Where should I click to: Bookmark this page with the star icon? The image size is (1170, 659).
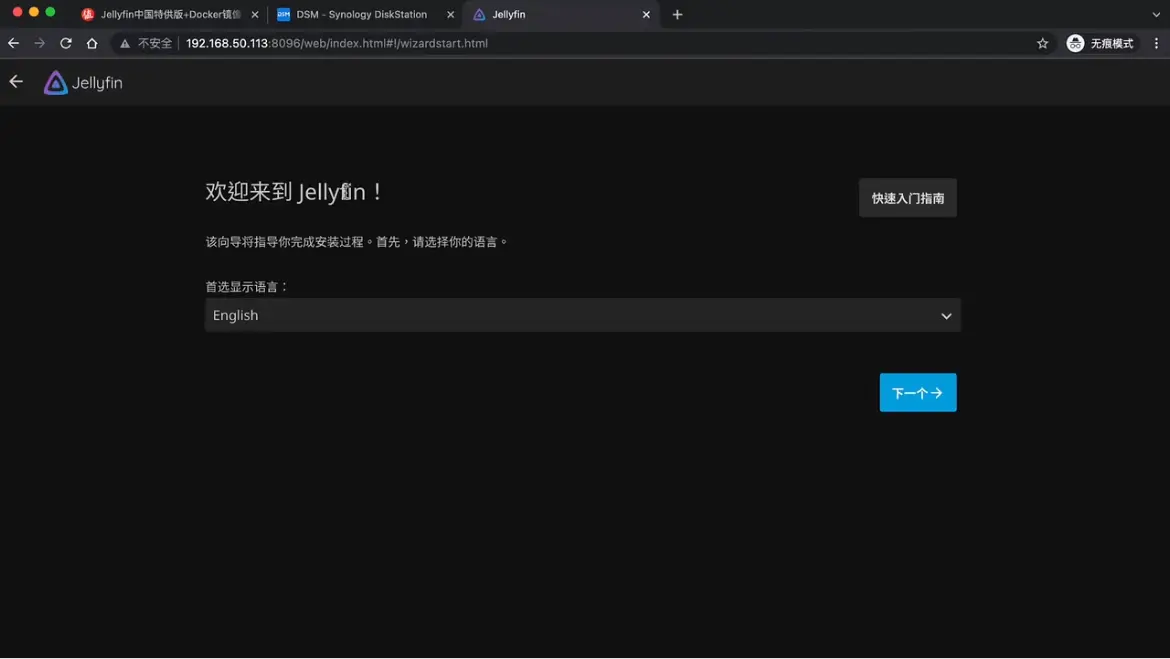coord(1042,43)
